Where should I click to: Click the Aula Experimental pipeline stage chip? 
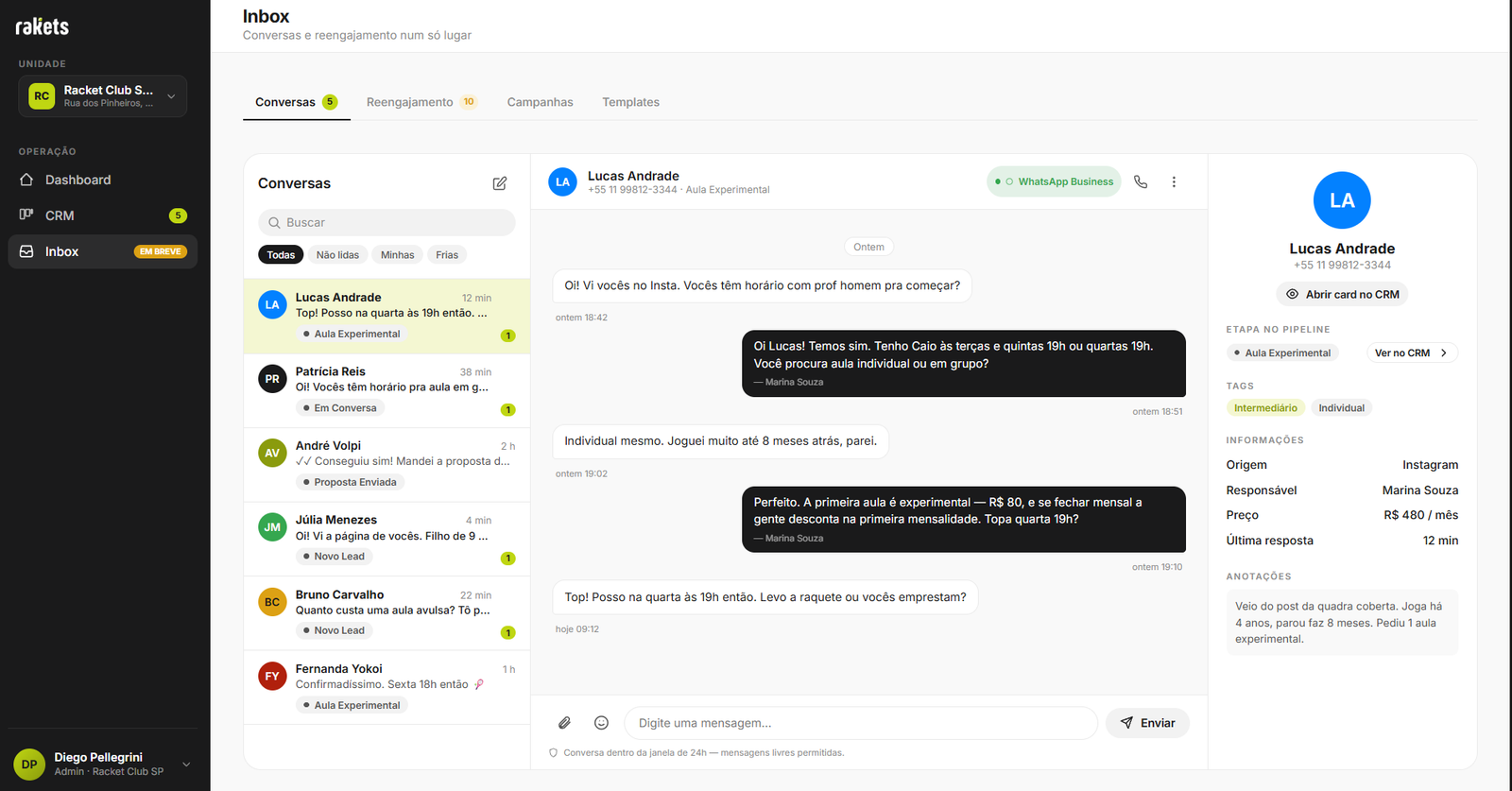click(x=1282, y=353)
